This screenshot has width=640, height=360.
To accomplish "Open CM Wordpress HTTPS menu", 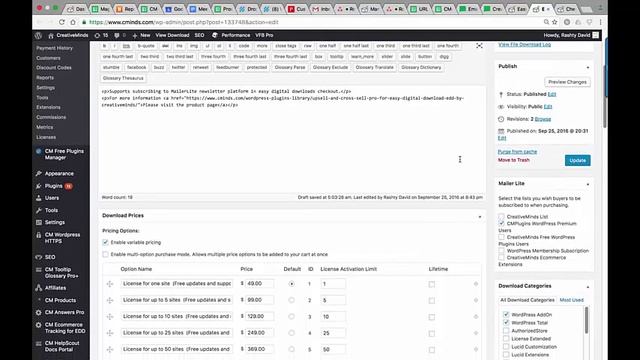I will [x=61, y=238].
